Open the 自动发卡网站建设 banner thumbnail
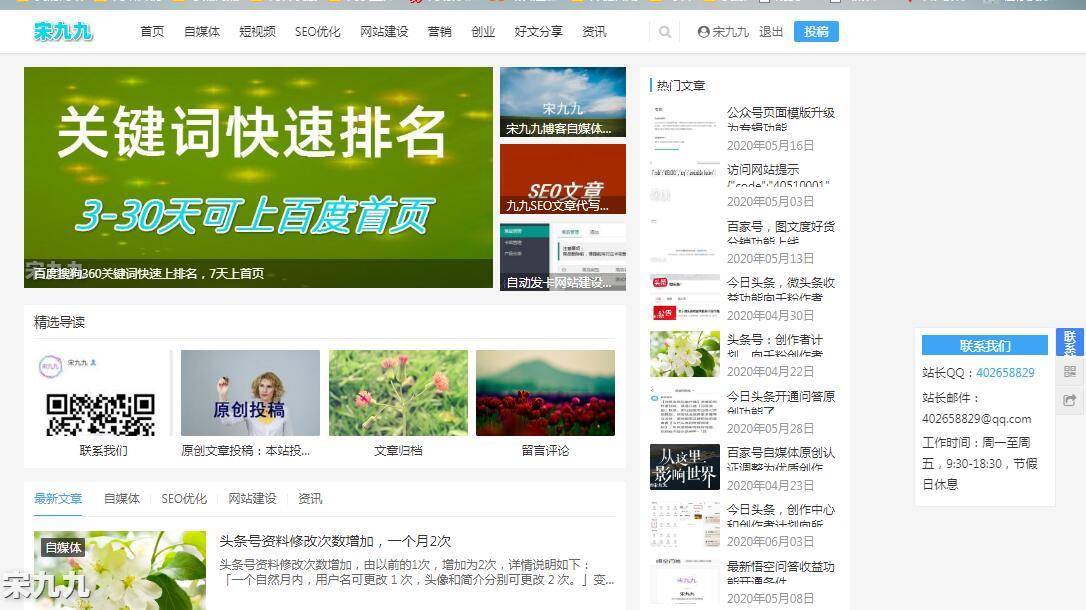Viewport: 1086px width, 610px height. pyautogui.click(x=563, y=257)
